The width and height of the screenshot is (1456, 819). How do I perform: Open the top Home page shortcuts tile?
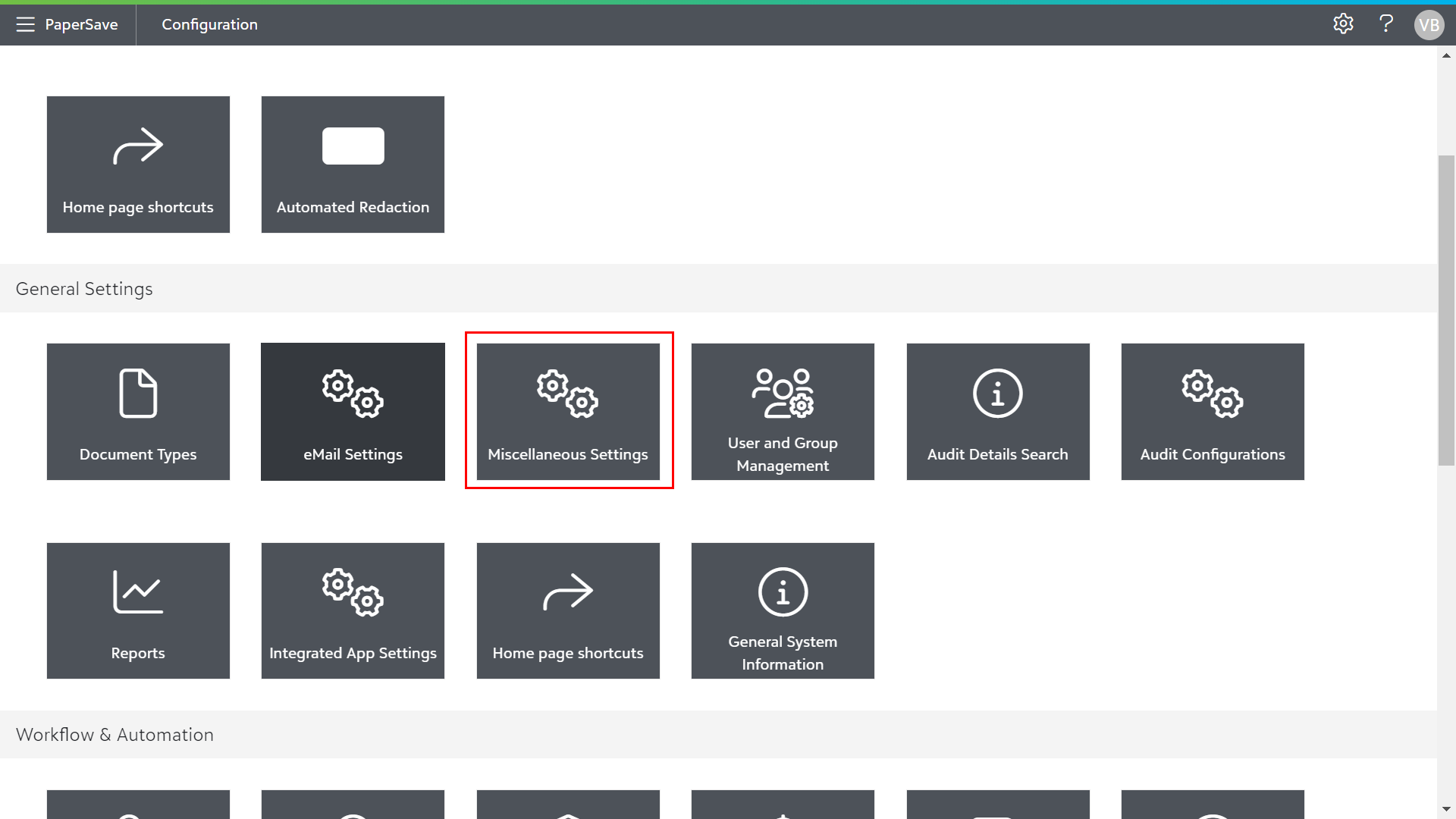click(x=138, y=164)
